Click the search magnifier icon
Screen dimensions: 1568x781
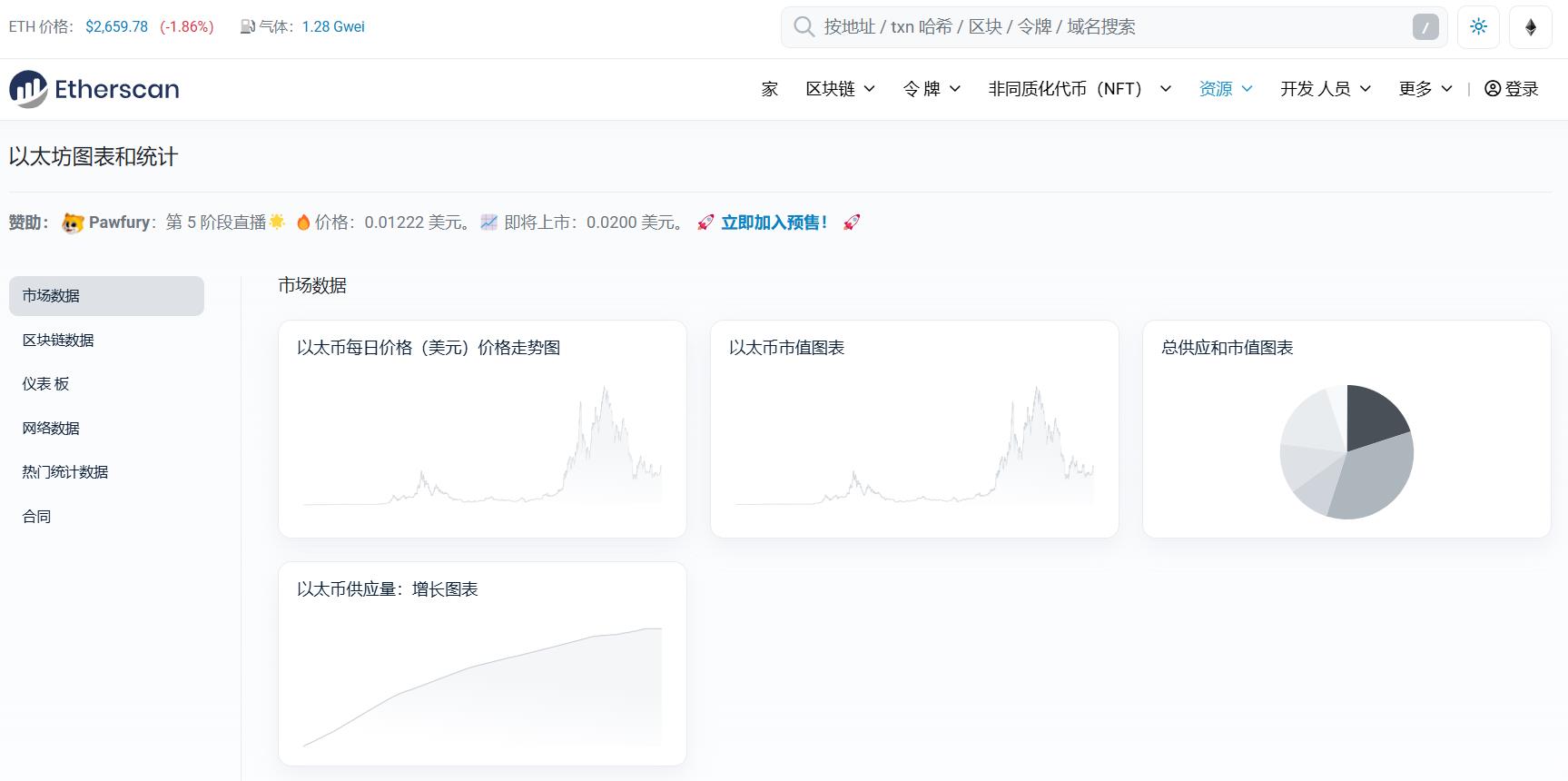pyautogui.click(x=804, y=26)
